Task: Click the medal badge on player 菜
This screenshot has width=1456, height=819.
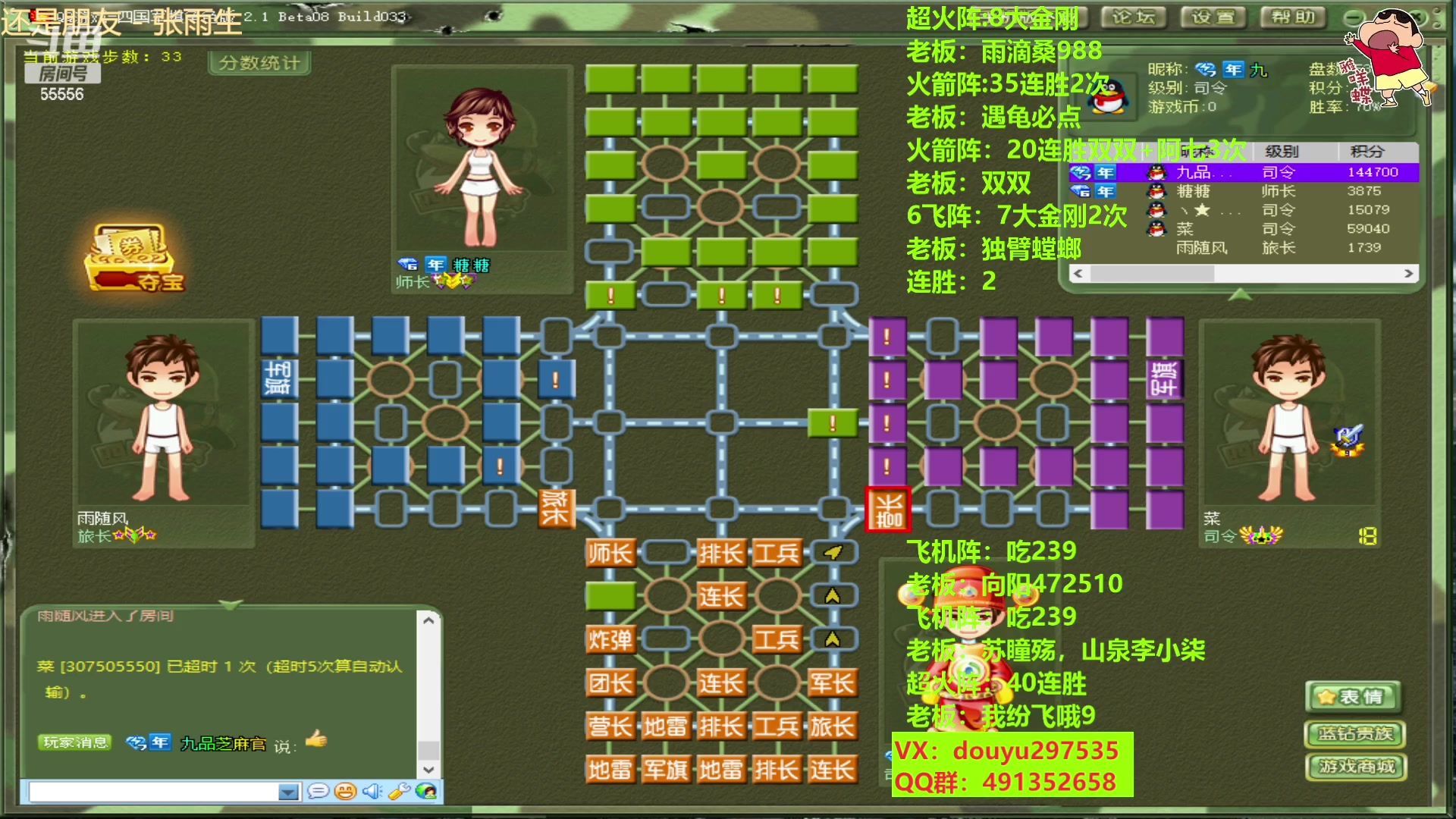Action: click(1348, 440)
